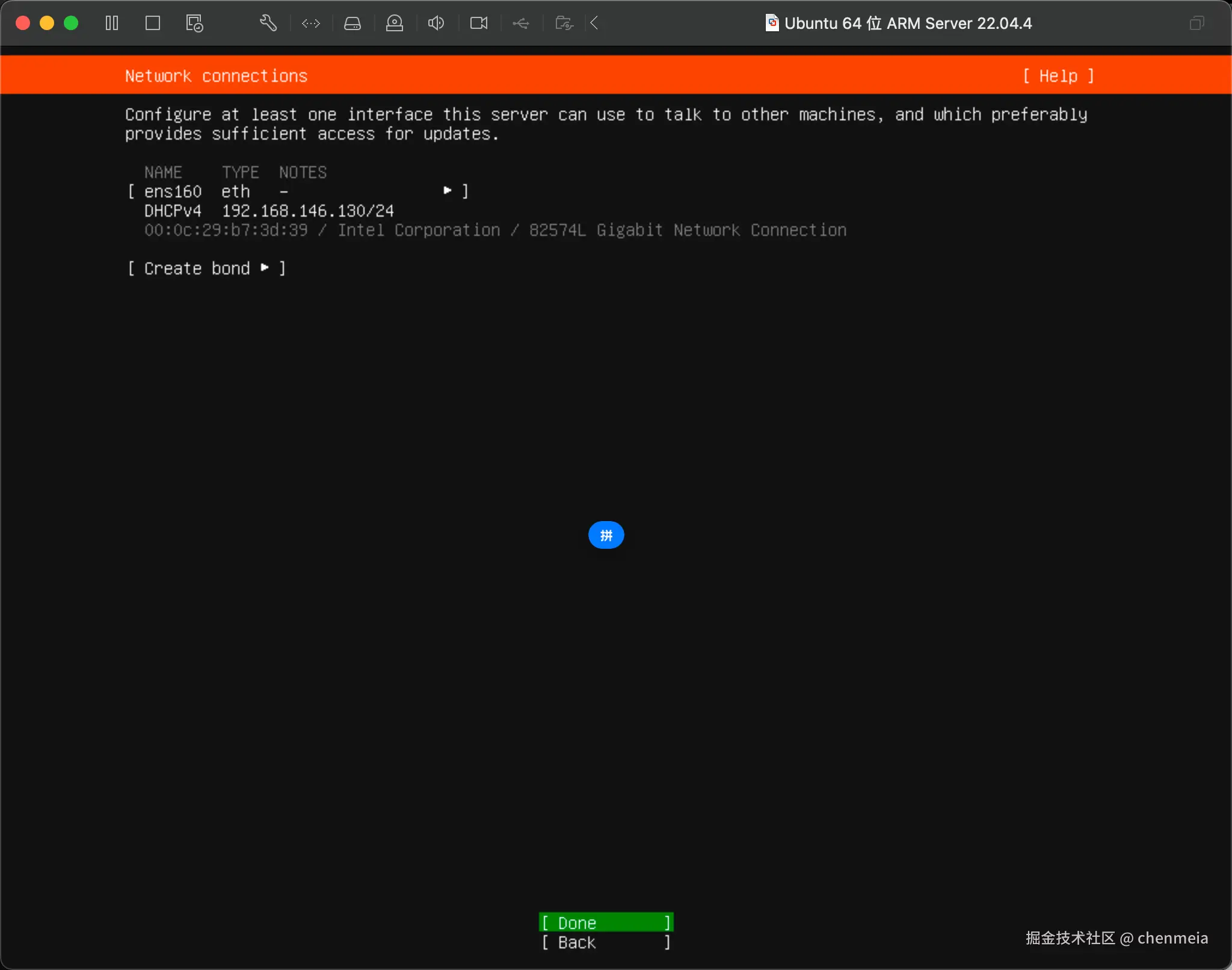Expand the ens160 interface arrow menu
Viewport: 1232px width, 970px height.
coord(448,191)
